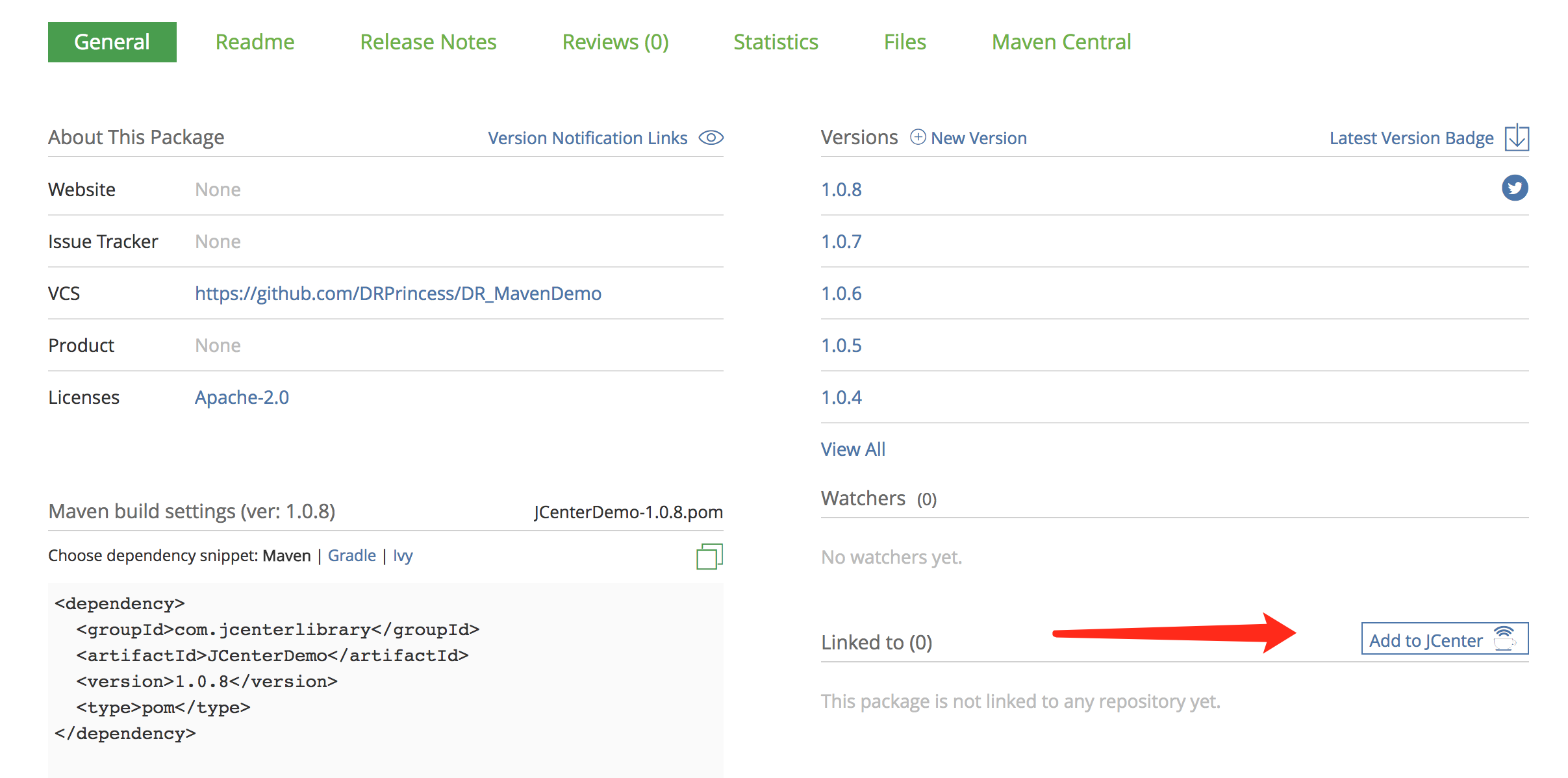
Task: Click the eye icon beside Version Notification Links
Action: tap(711, 138)
